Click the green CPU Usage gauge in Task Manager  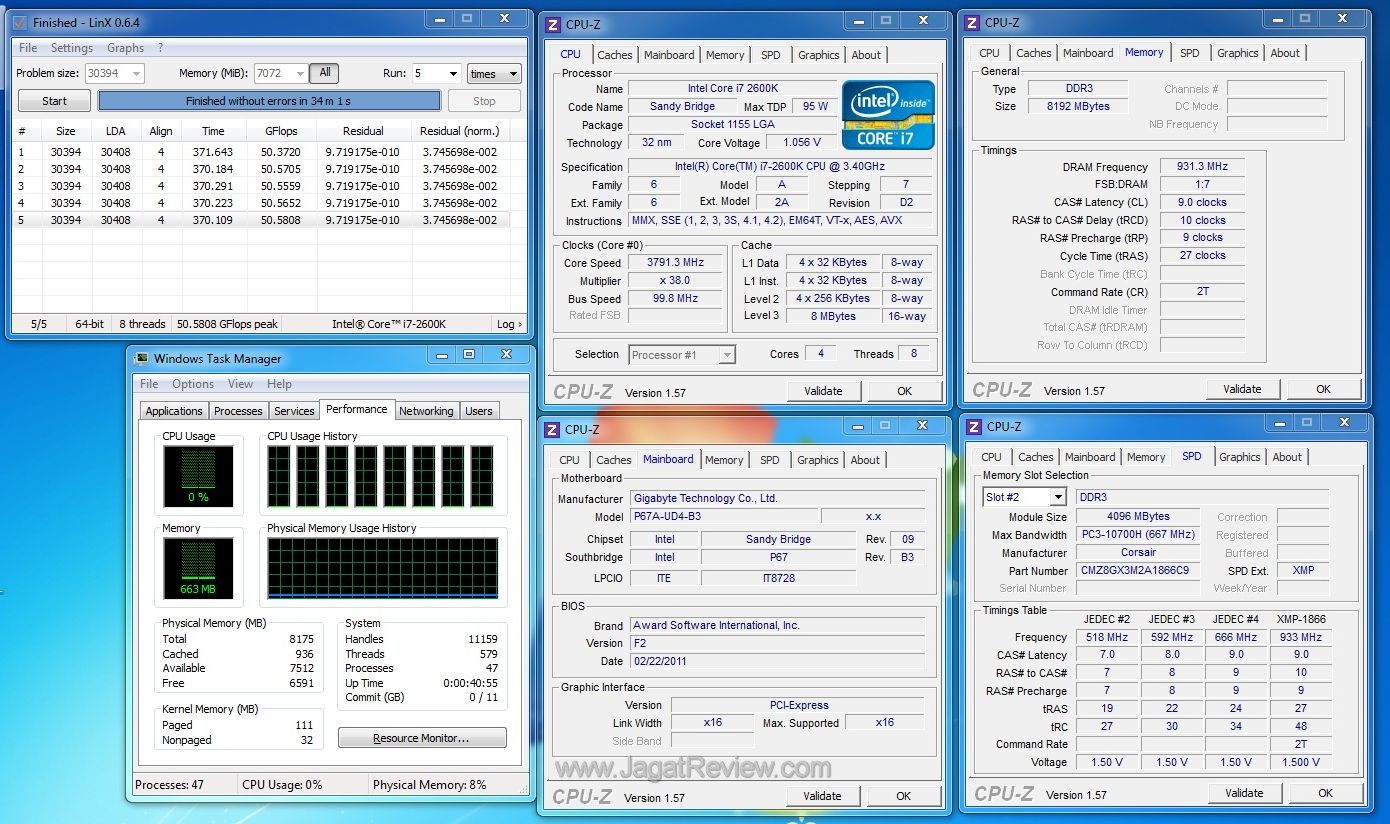198,476
